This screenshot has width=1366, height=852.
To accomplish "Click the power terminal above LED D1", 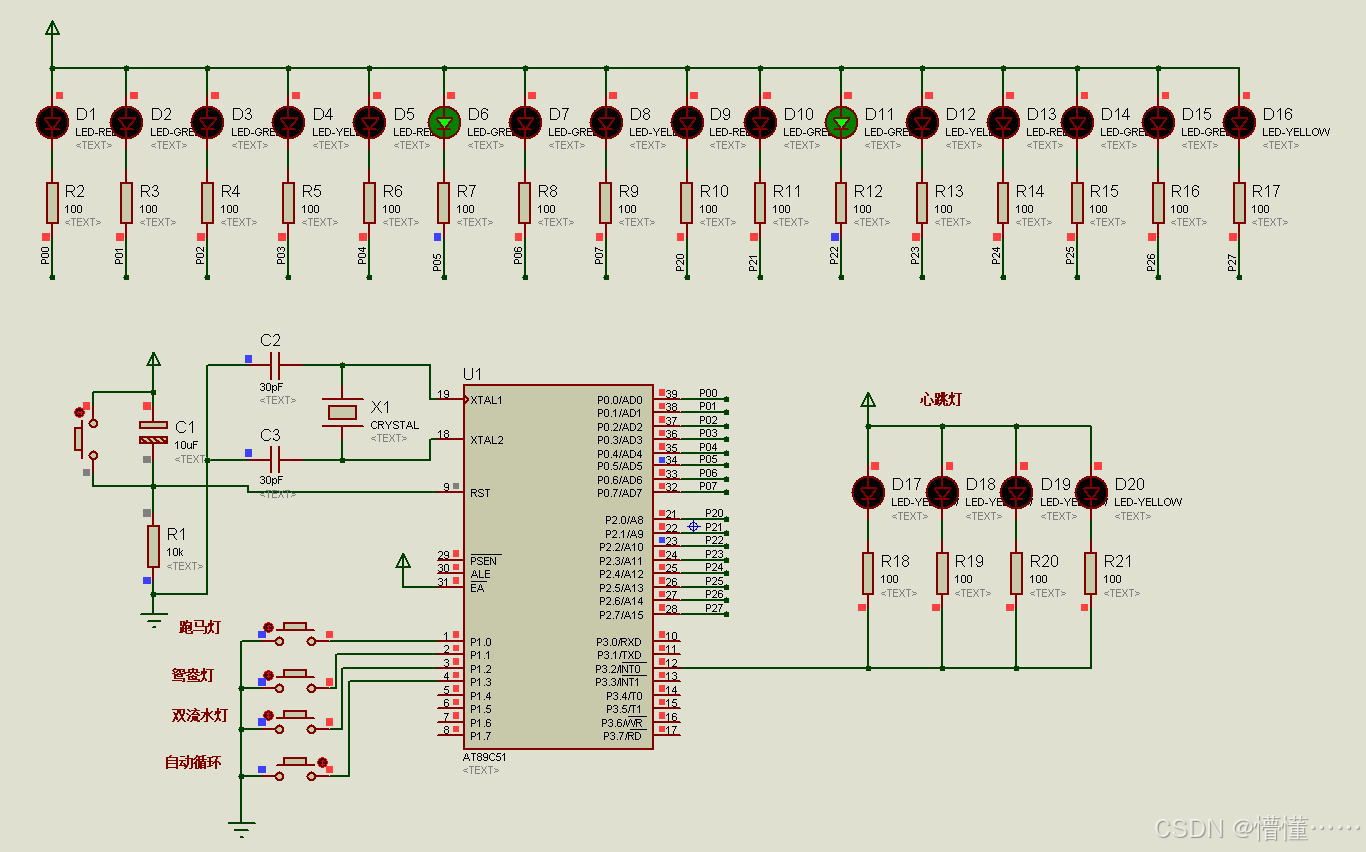I will [x=52, y=29].
